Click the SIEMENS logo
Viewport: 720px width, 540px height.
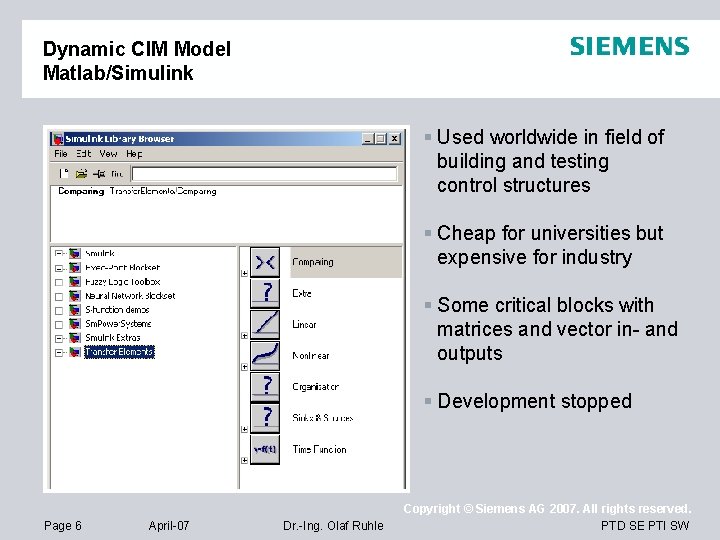tap(630, 47)
